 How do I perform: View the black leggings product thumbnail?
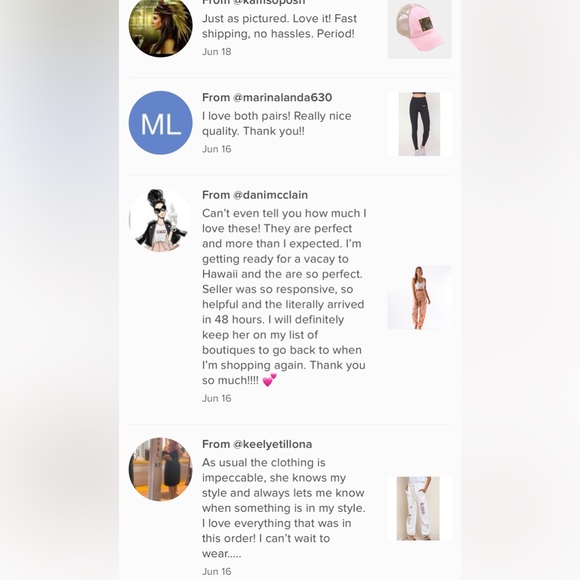click(x=419, y=124)
